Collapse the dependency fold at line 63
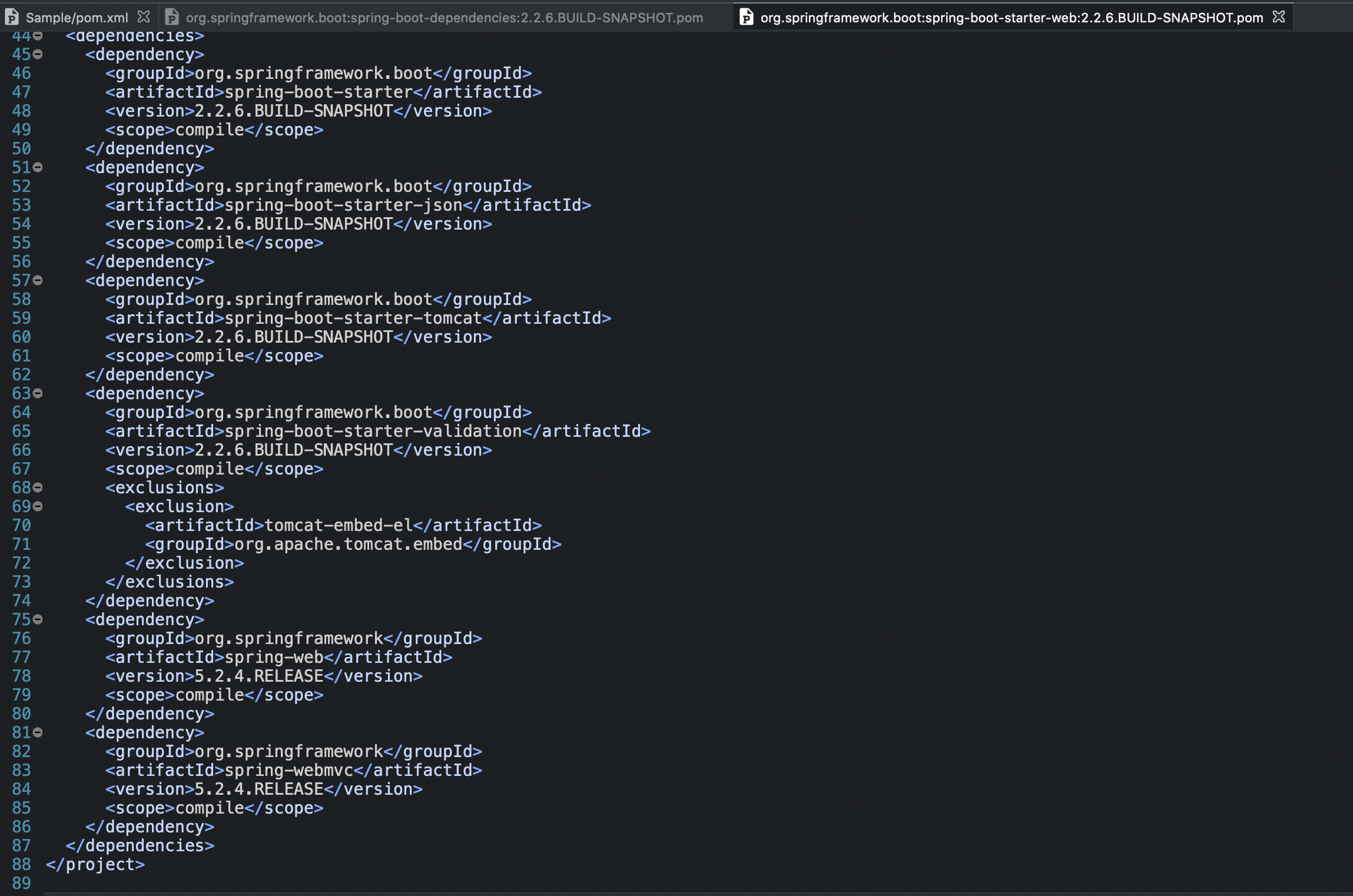The width and height of the screenshot is (1353, 896). pyautogui.click(x=38, y=393)
